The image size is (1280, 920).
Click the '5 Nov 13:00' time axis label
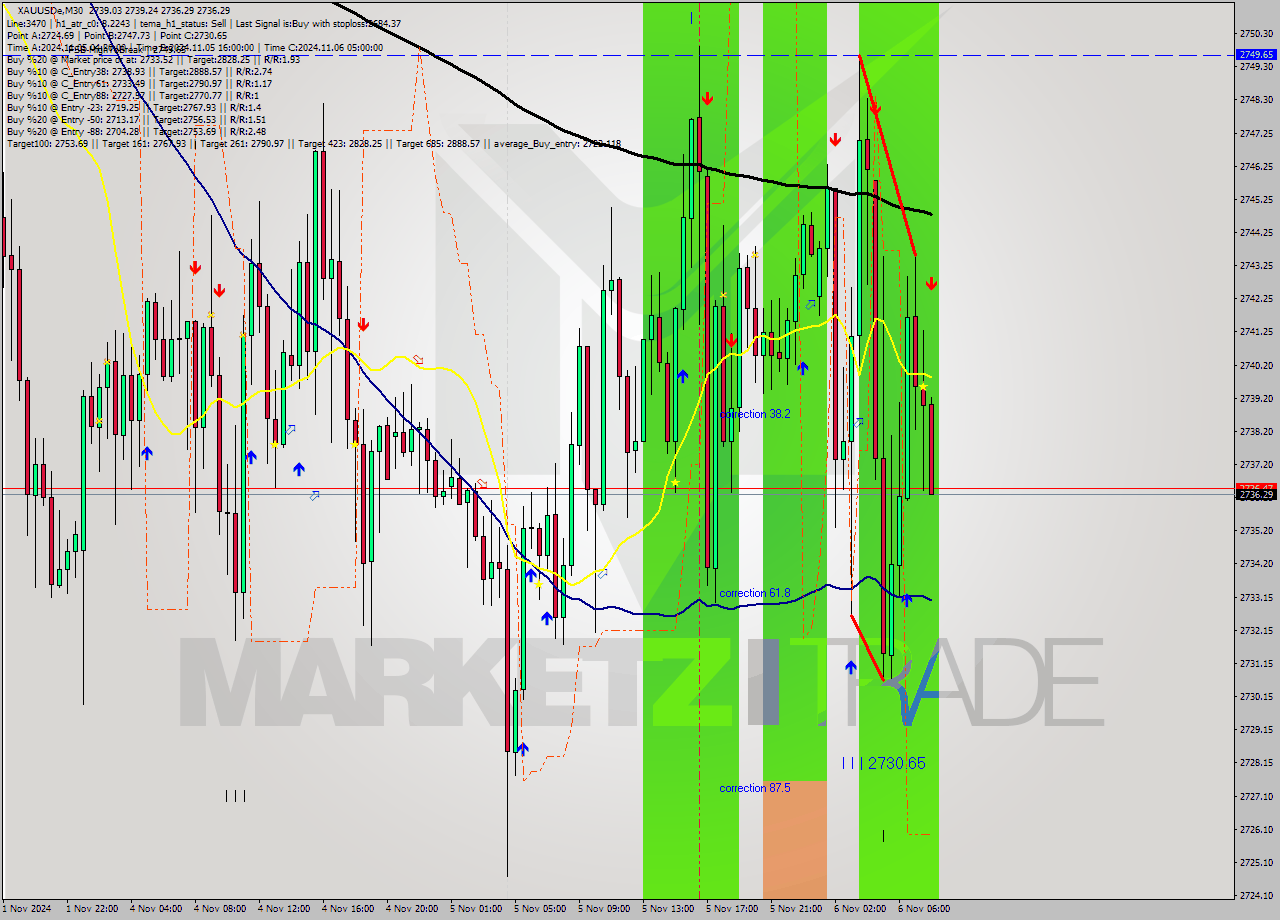click(x=668, y=909)
